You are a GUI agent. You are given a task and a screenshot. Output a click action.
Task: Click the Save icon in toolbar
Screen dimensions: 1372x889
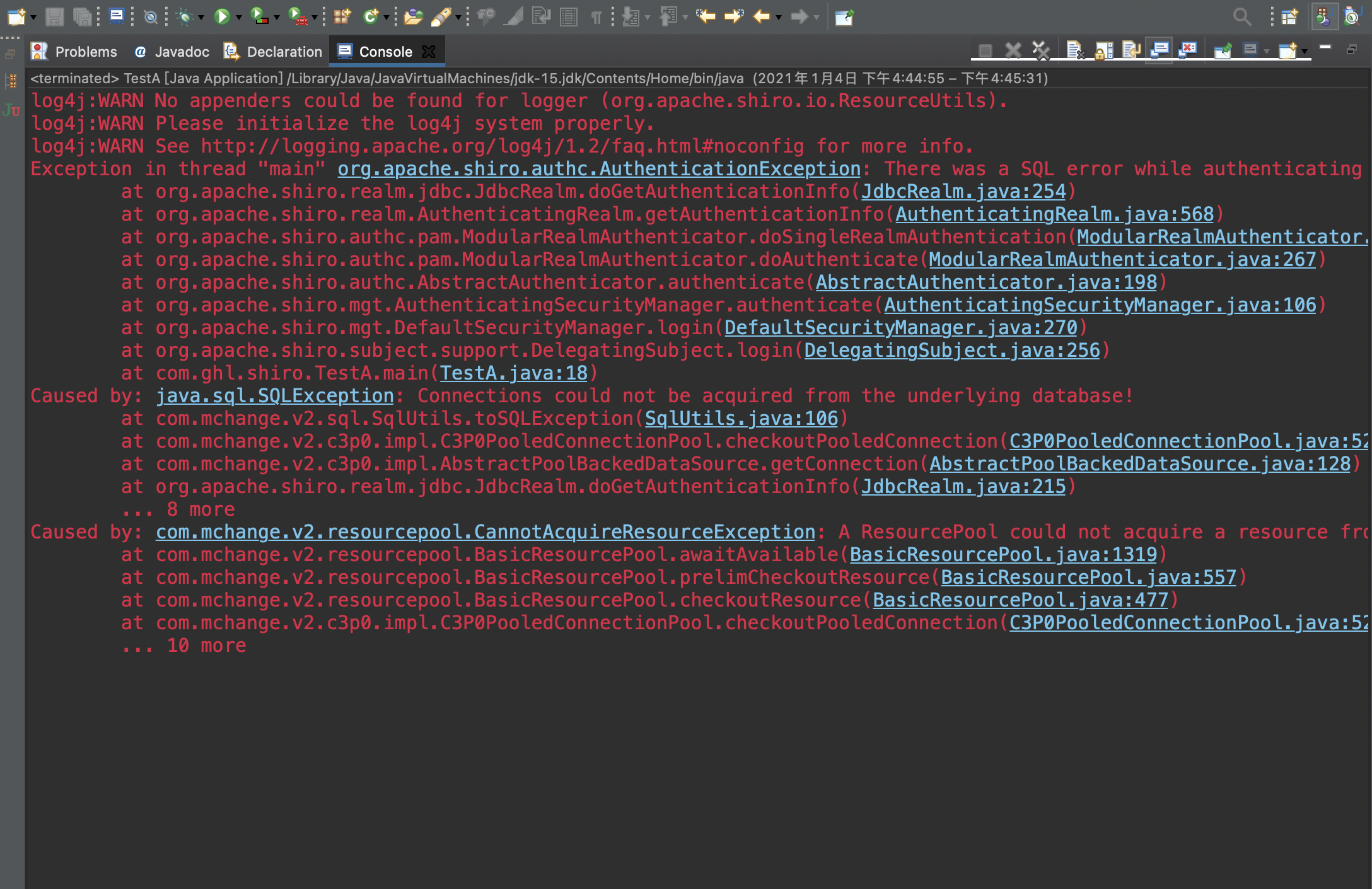tap(55, 16)
